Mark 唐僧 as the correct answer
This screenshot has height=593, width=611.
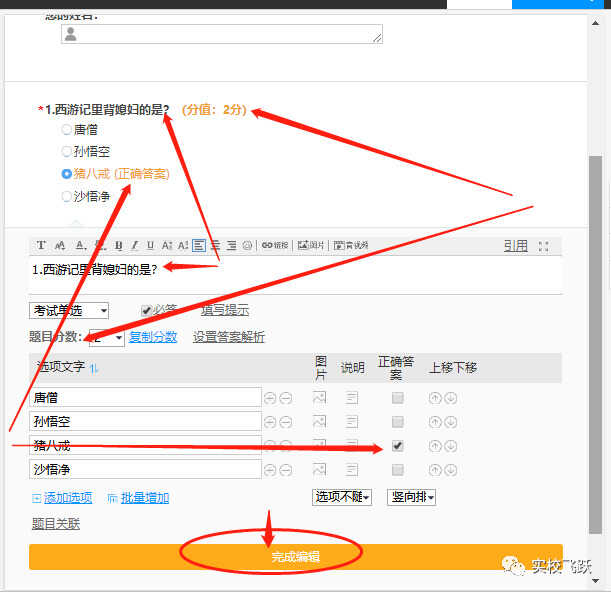(x=397, y=398)
